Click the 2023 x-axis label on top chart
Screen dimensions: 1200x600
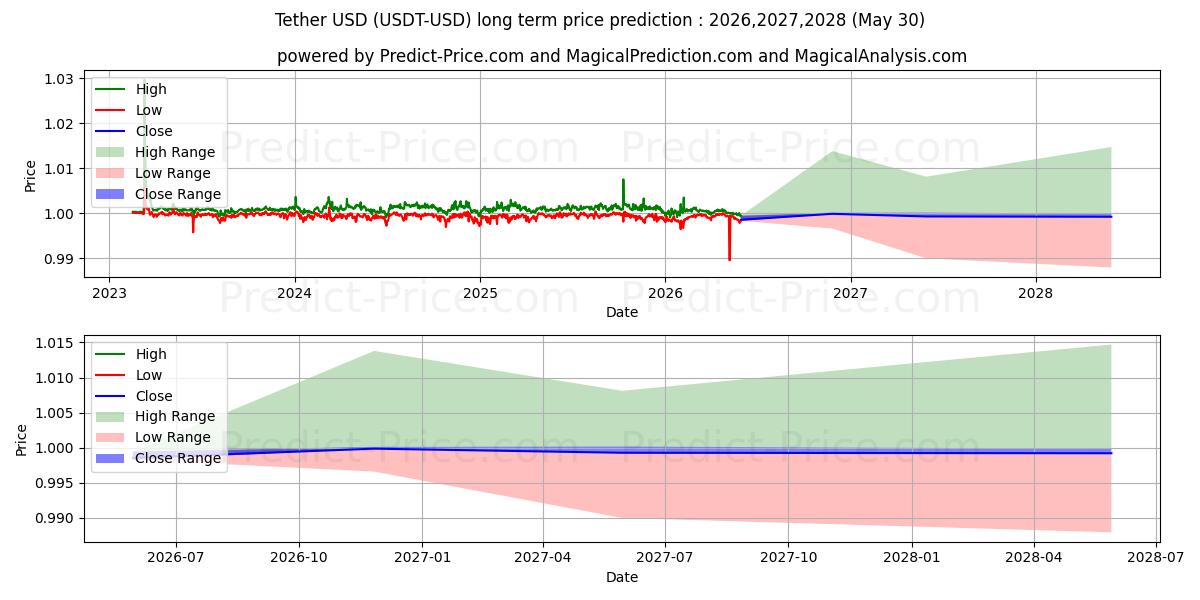pos(109,294)
